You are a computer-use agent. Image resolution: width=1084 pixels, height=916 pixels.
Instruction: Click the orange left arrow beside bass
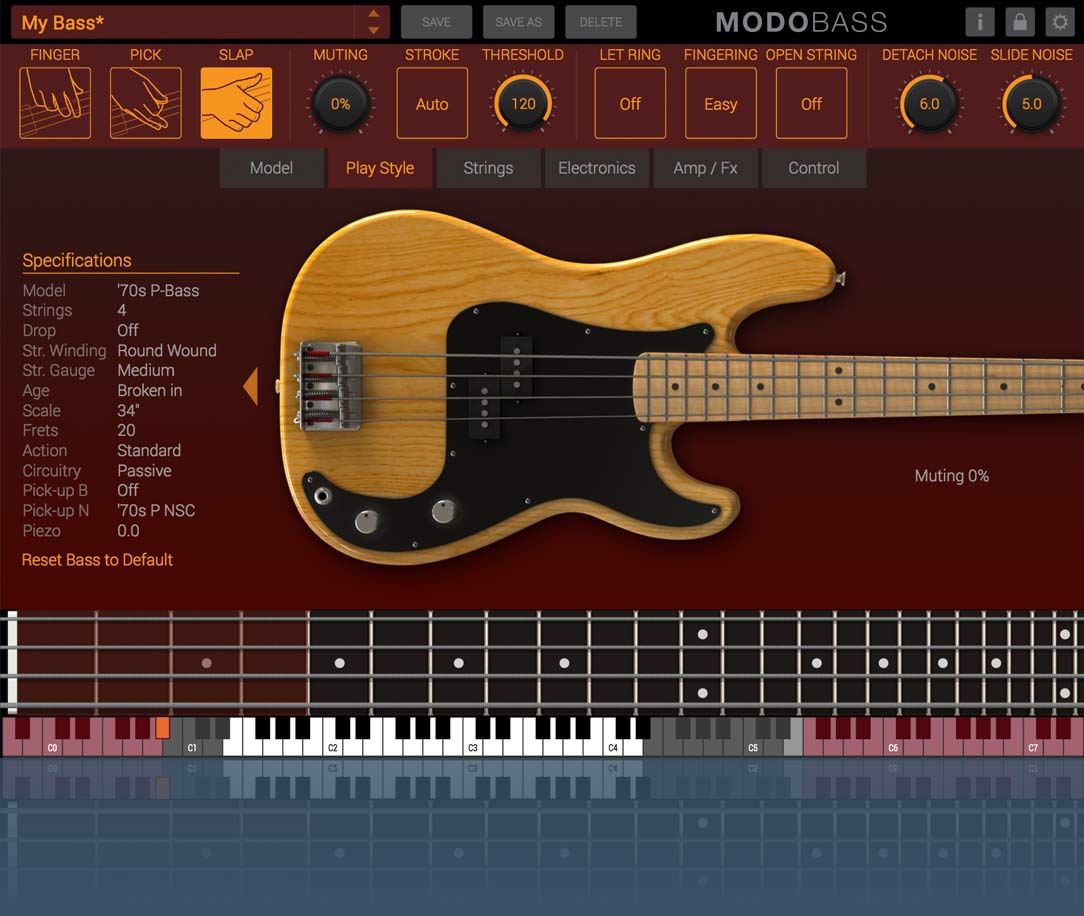tap(250, 386)
